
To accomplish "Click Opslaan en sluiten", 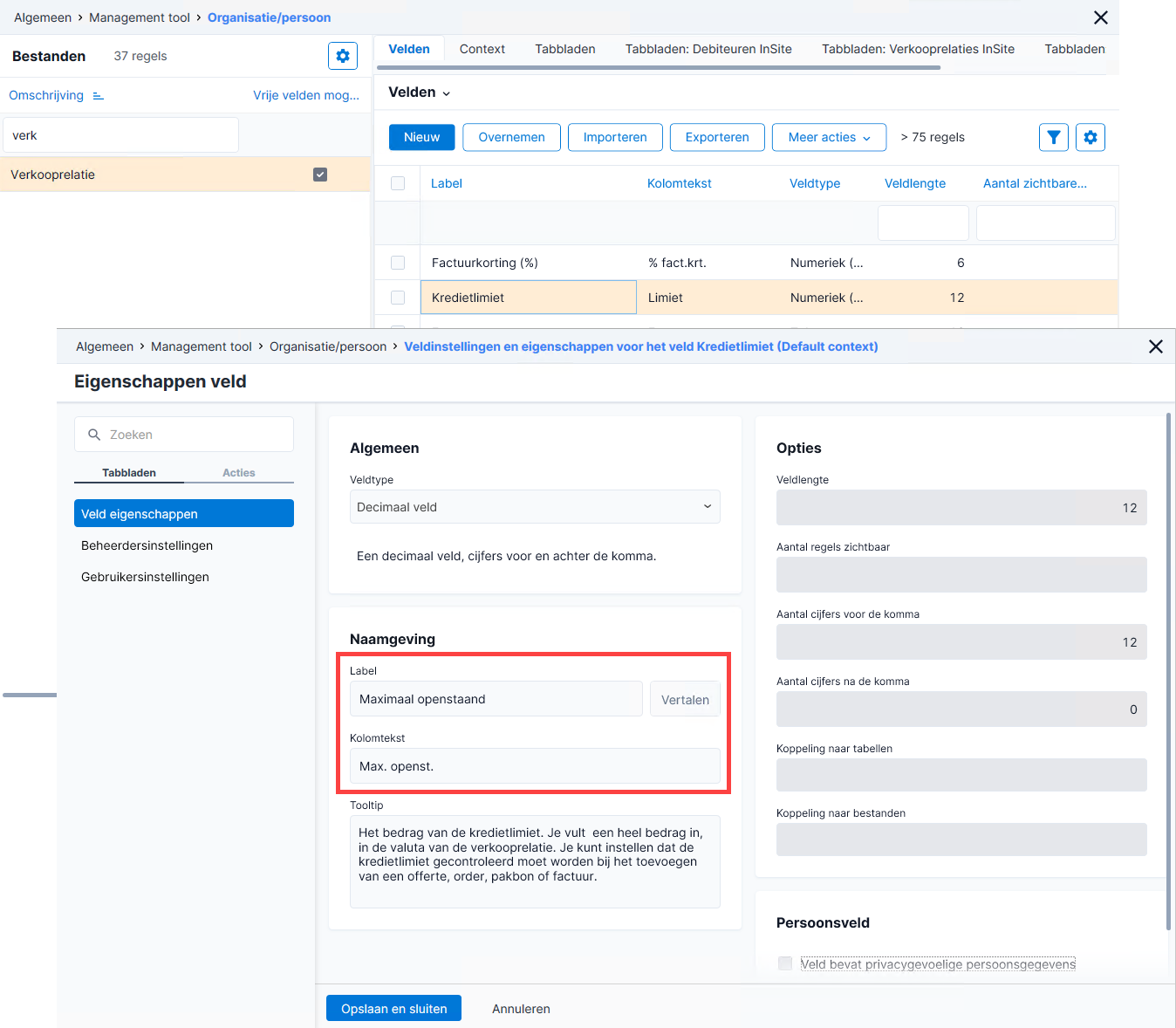I will coord(394,1009).
